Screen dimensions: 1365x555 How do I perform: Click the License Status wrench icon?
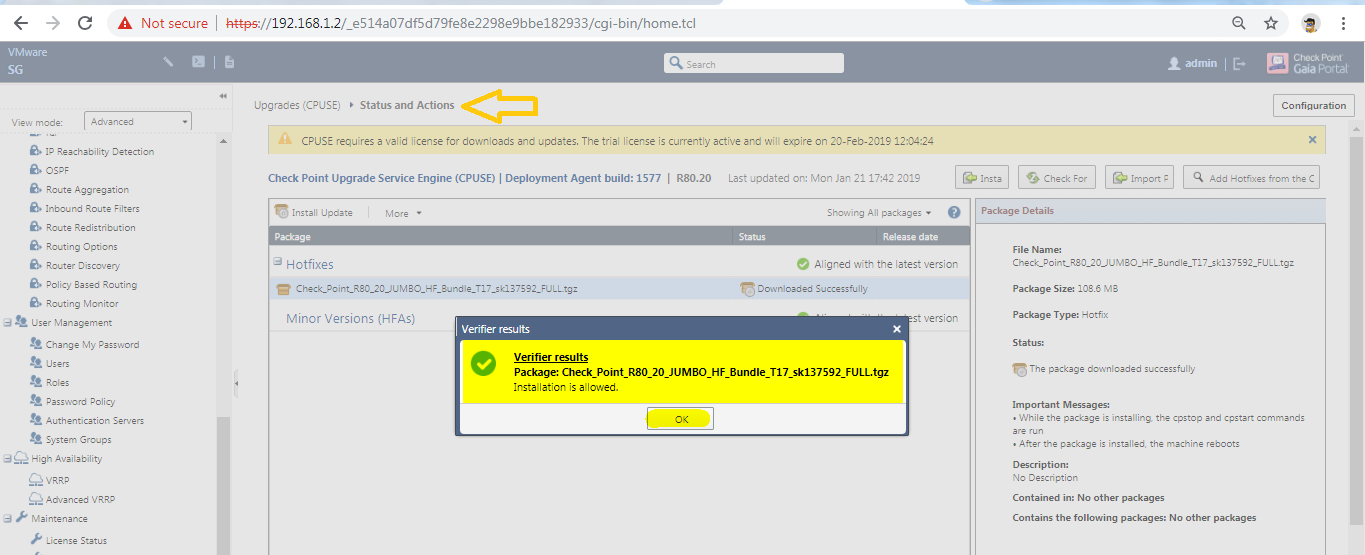click(36, 540)
